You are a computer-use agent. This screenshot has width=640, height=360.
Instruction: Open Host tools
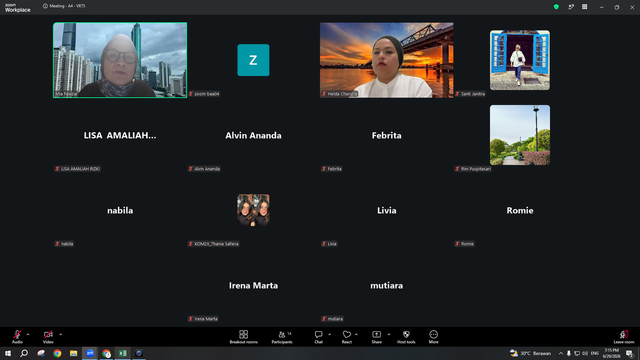tap(406, 337)
